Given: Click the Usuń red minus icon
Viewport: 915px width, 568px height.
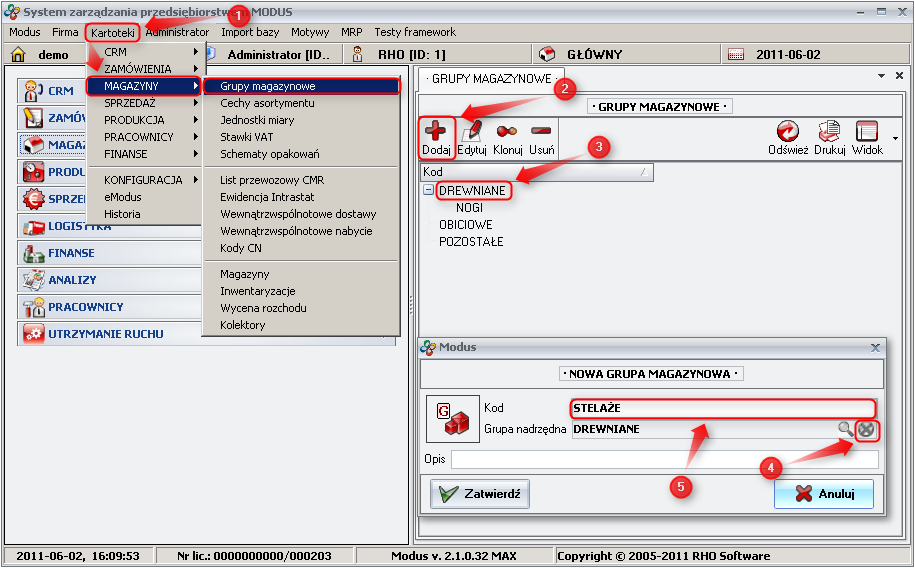Looking at the screenshot, I should pos(541,130).
